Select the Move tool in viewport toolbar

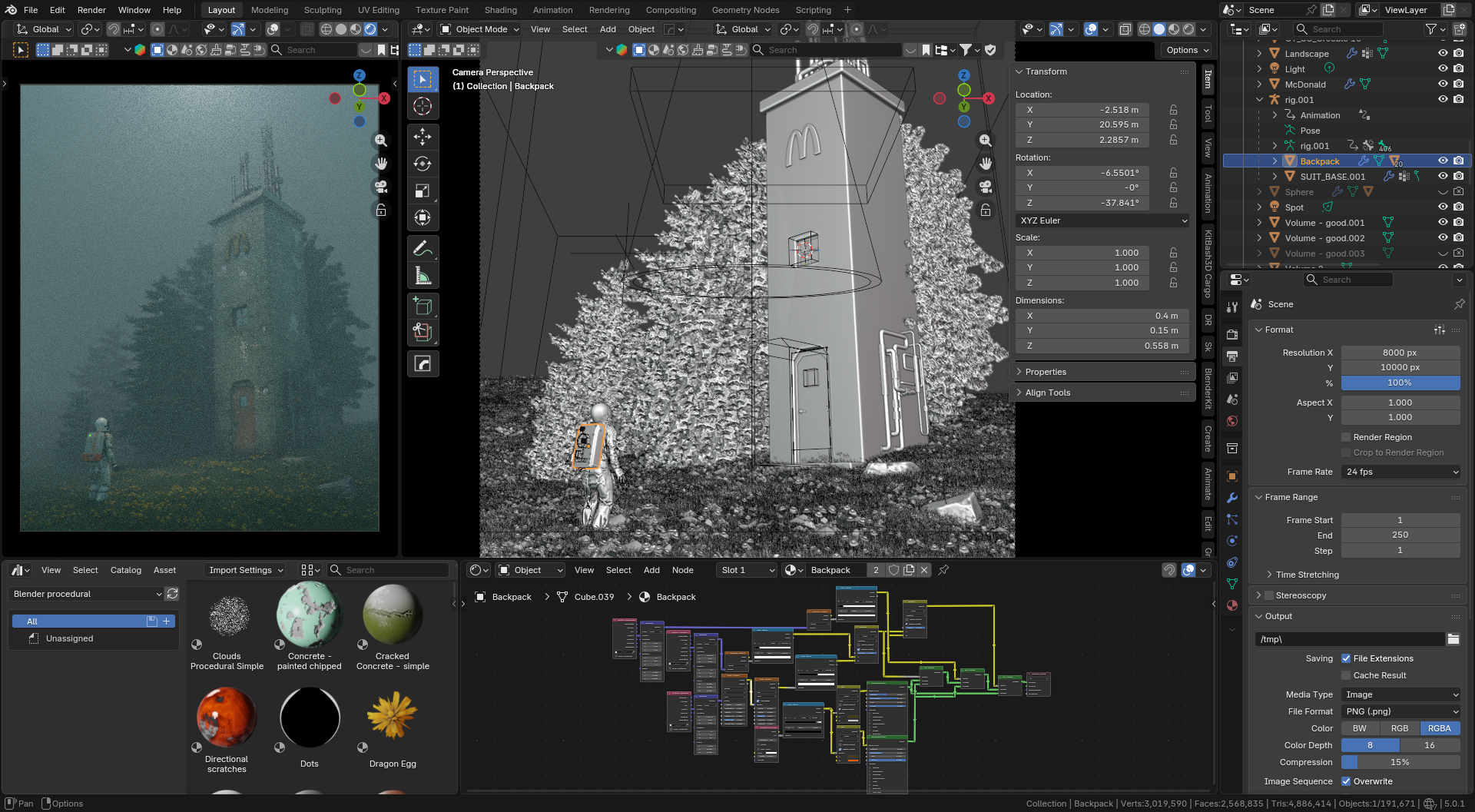tap(422, 137)
